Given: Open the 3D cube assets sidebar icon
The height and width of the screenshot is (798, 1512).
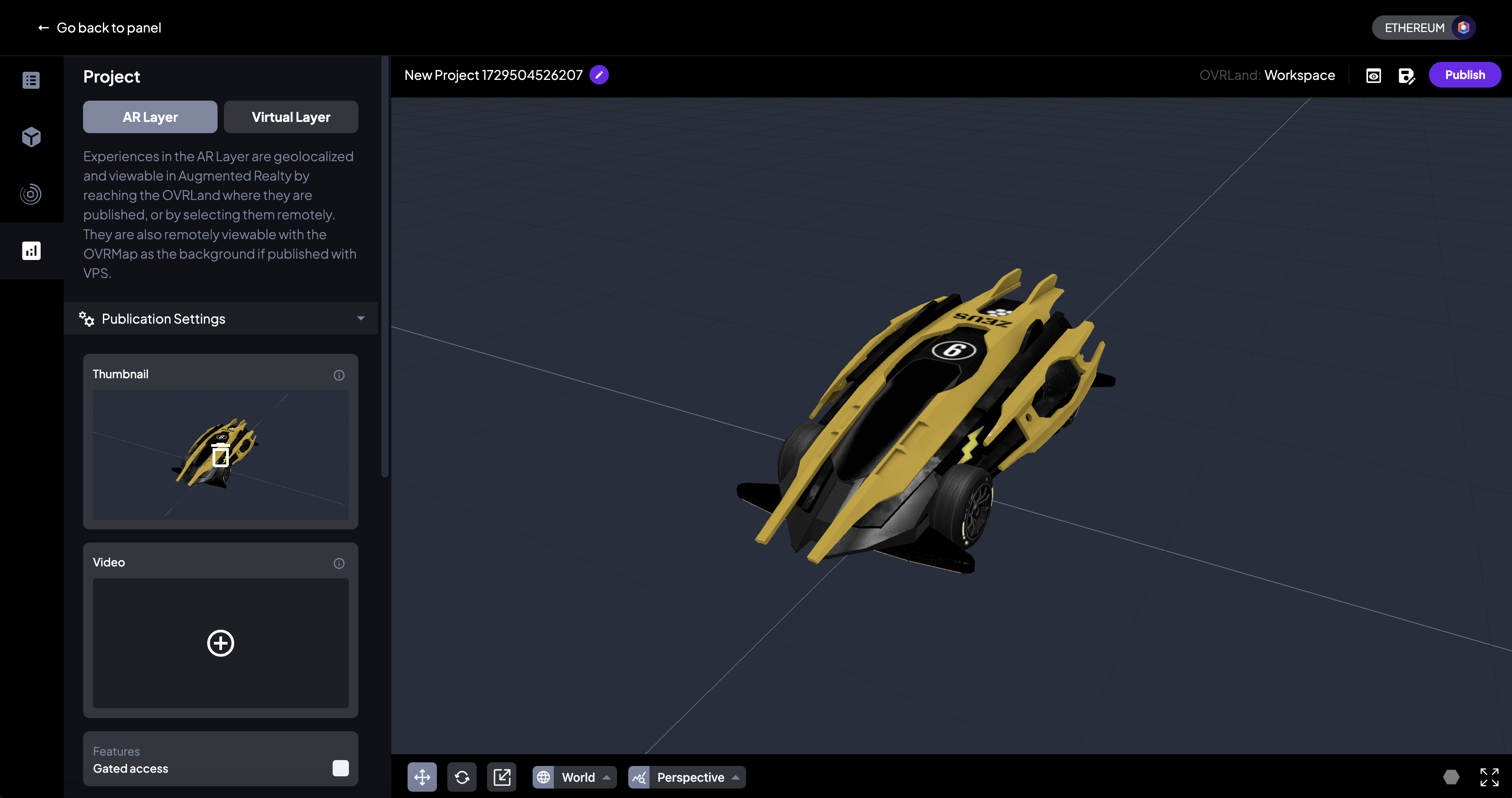Looking at the screenshot, I should coord(31,137).
